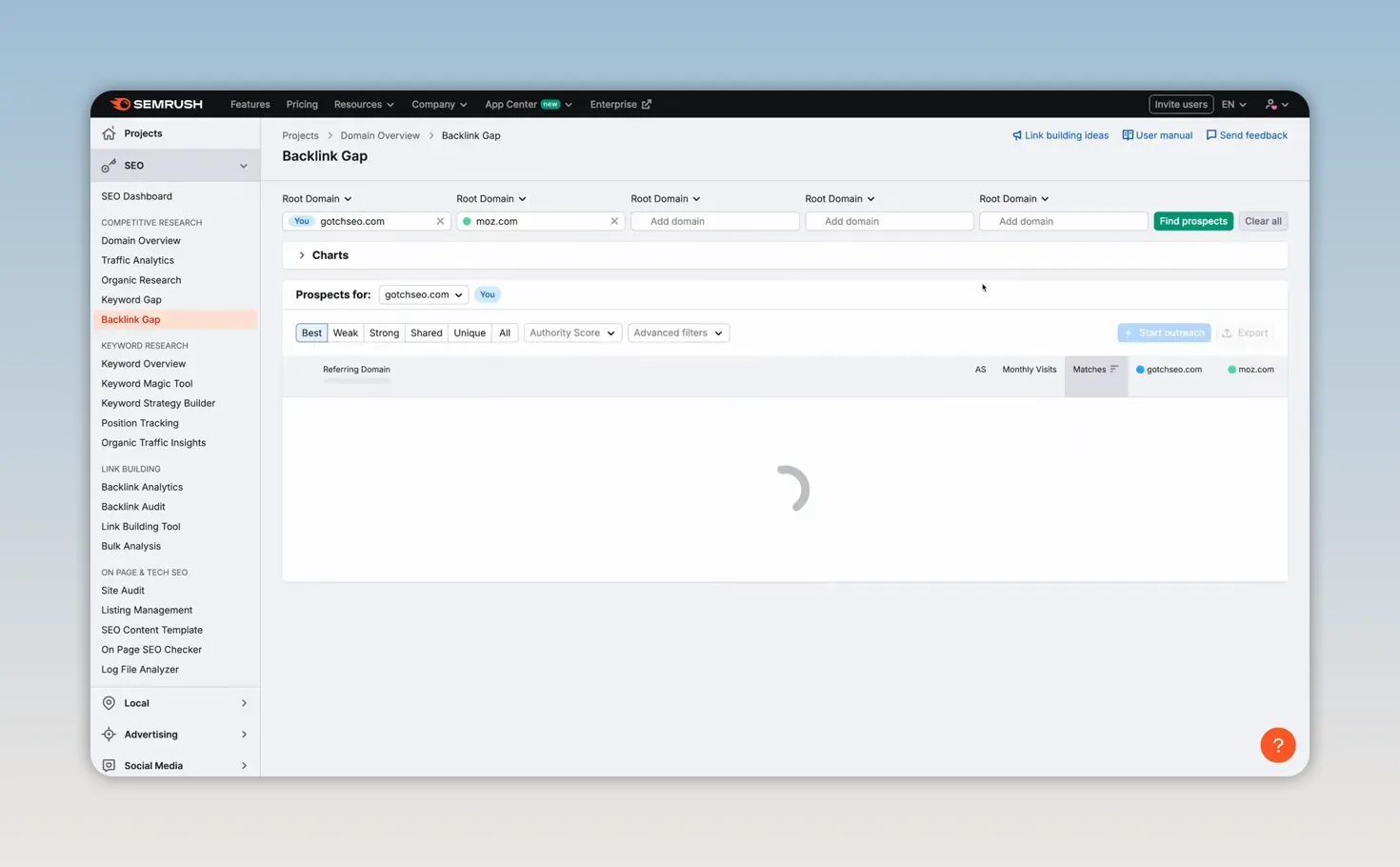Expand the Charts section
Screen dimensions: 1400x867
[x=302, y=255]
